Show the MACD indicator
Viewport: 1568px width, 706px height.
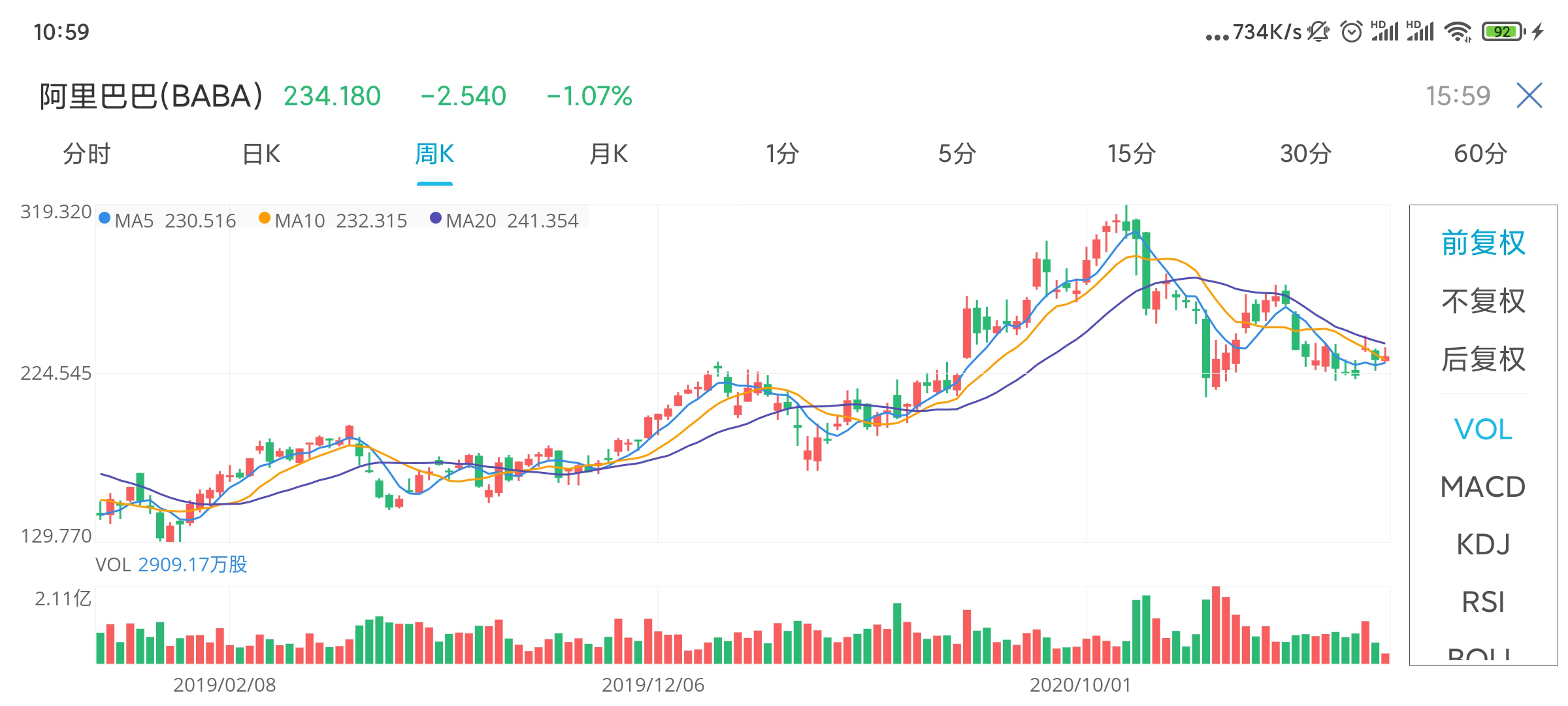click(x=1483, y=487)
